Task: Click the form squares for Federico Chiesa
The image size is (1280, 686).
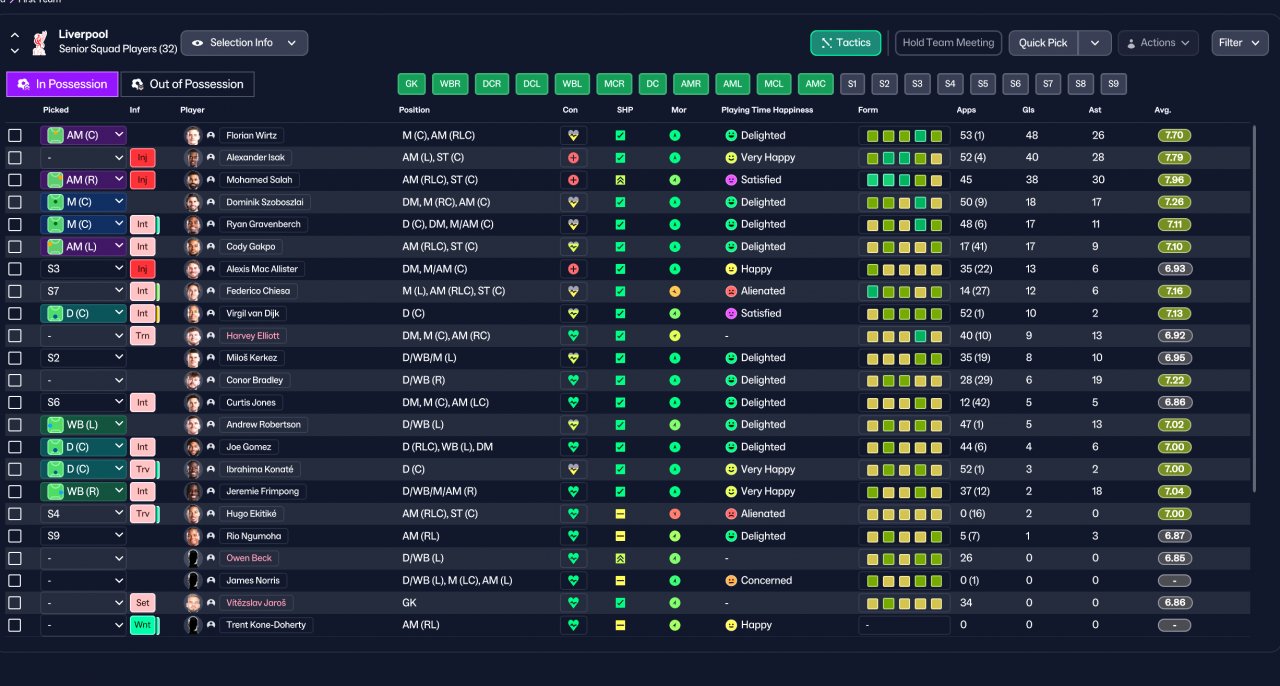Action: click(x=904, y=291)
